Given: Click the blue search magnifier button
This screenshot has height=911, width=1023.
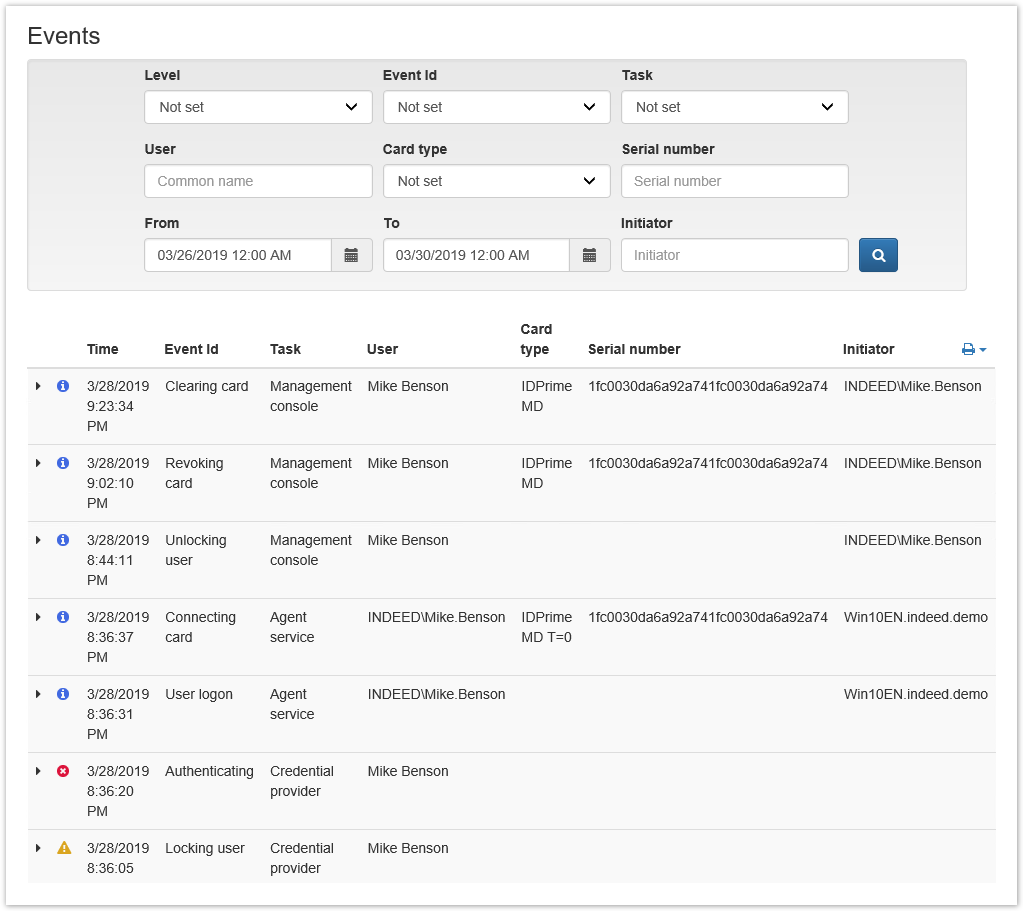Looking at the screenshot, I should click(878, 255).
